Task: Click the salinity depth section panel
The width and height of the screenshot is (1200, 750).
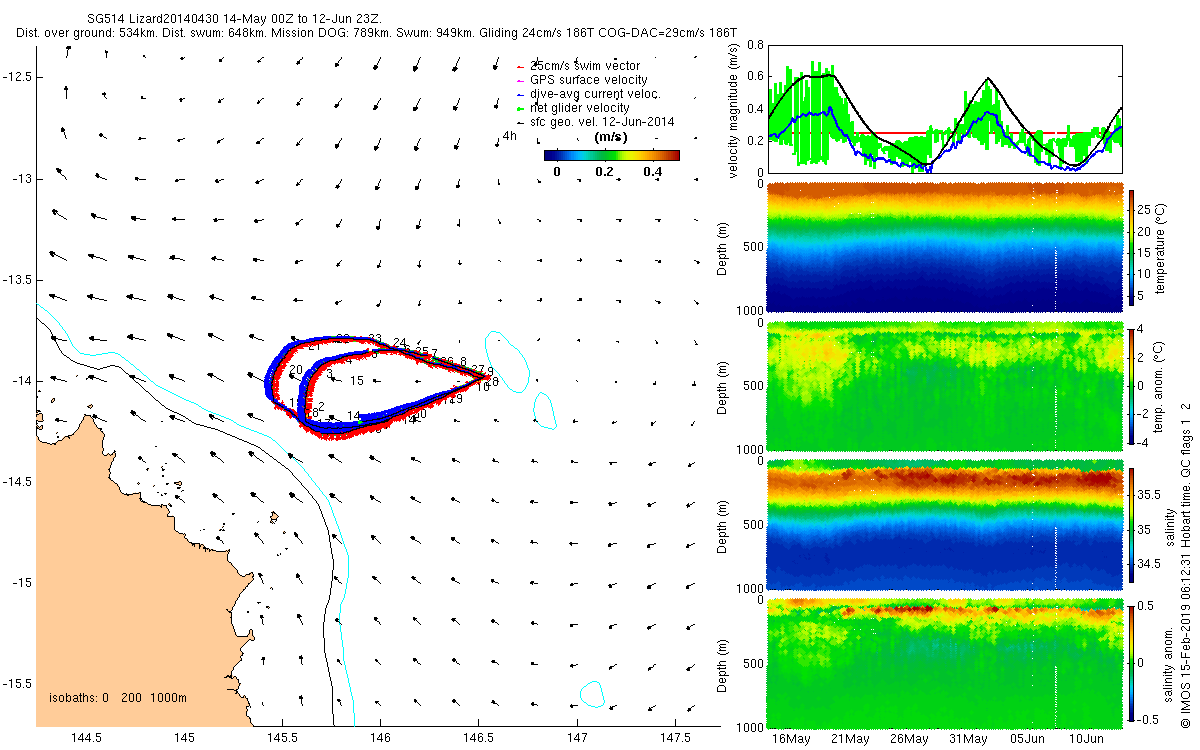Action: coord(945,525)
